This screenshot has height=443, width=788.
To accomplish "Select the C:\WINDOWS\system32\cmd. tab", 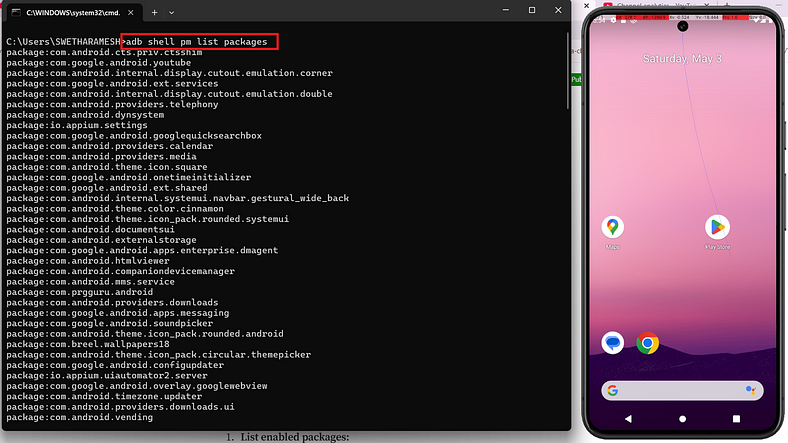I will point(73,13).
